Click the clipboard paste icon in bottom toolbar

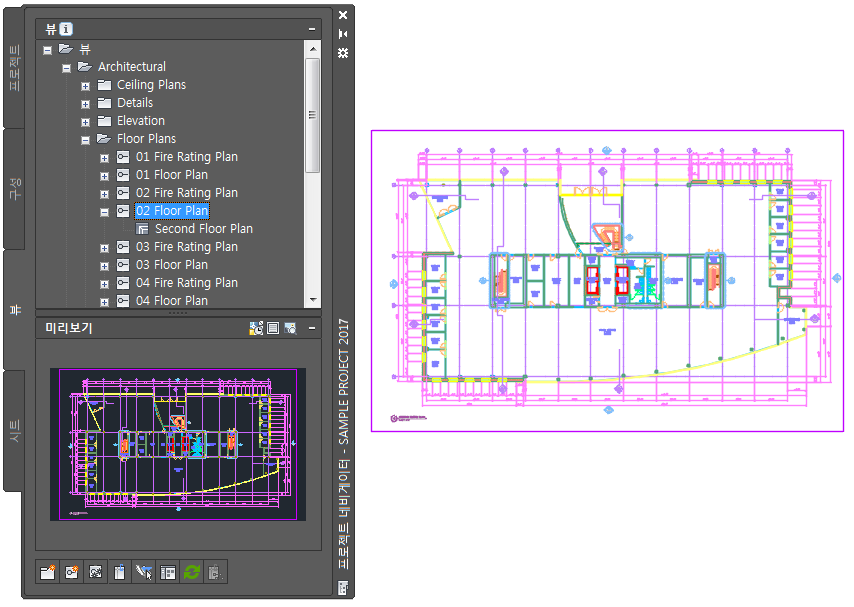pyautogui.click(x=119, y=572)
